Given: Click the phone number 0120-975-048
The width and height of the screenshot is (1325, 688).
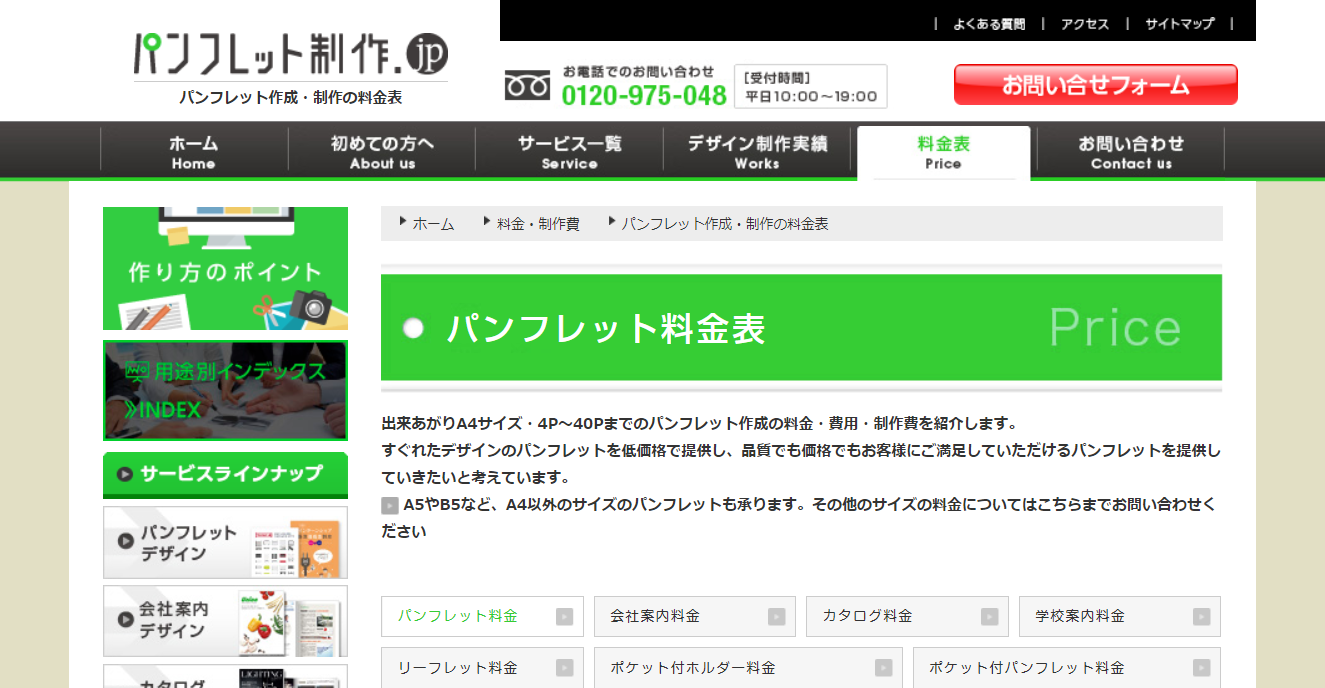Looking at the screenshot, I should click(644, 95).
